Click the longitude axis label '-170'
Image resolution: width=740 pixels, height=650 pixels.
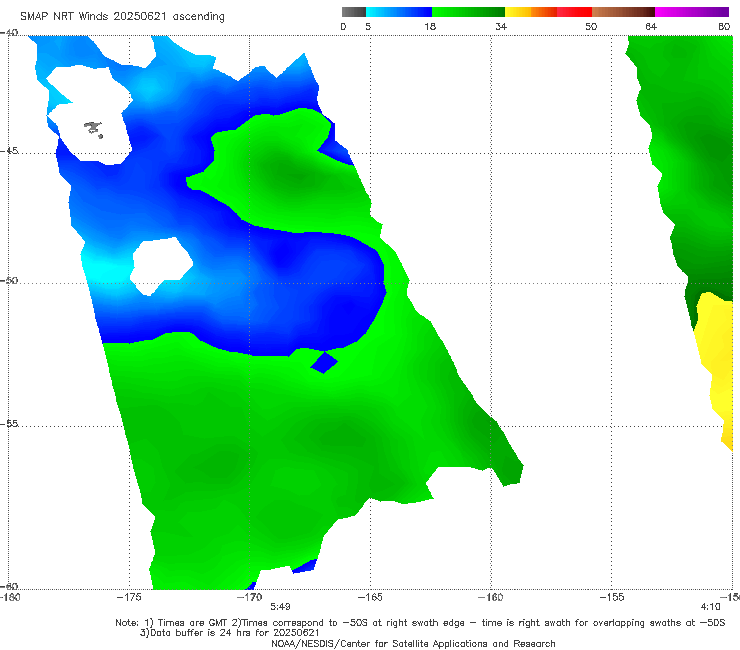point(250,597)
